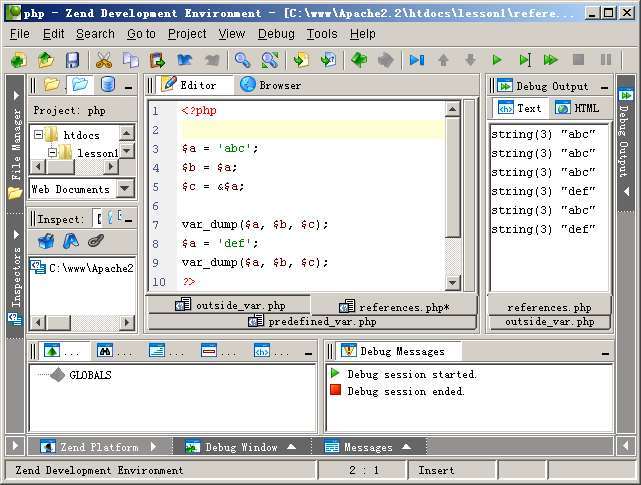
Task: Open the predefined_var.php editor tab
Action: click(x=312, y=321)
